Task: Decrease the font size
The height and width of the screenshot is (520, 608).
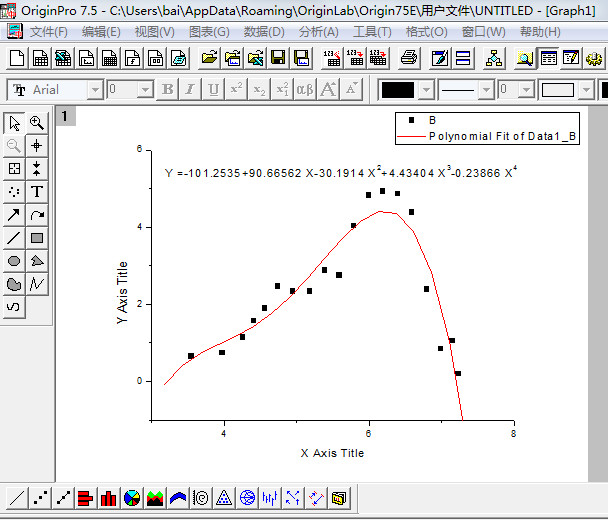Action: click(x=351, y=90)
